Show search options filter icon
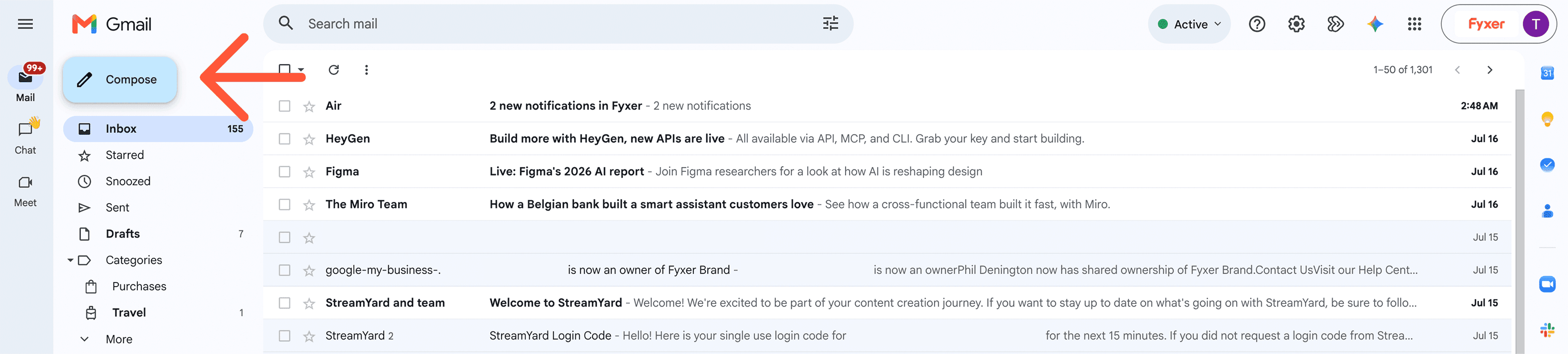Image resolution: width=1568 pixels, height=354 pixels. [830, 23]
